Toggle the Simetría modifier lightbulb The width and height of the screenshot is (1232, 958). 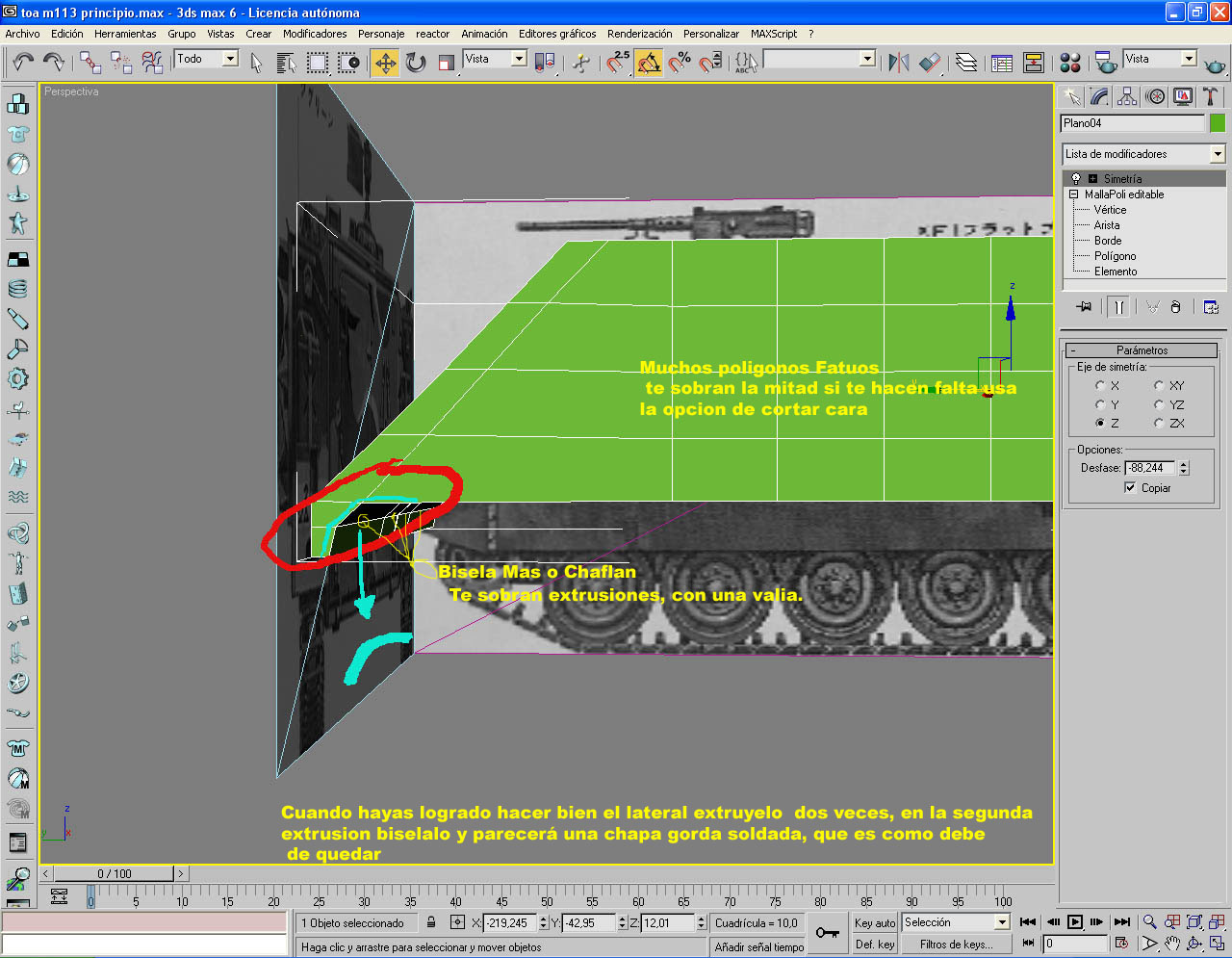(1076, 179)
